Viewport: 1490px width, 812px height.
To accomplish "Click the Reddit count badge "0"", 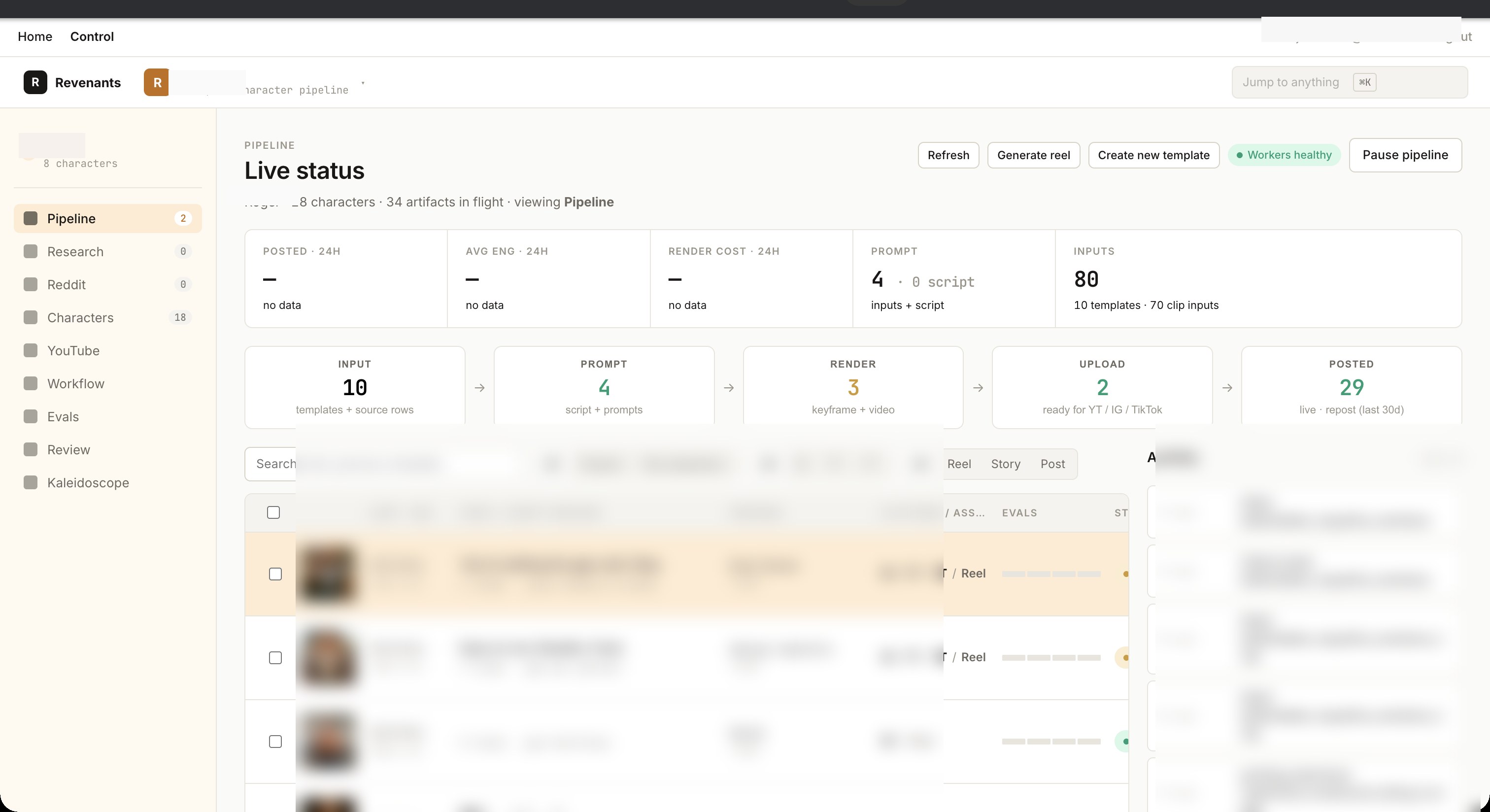I will pos(183,284).
